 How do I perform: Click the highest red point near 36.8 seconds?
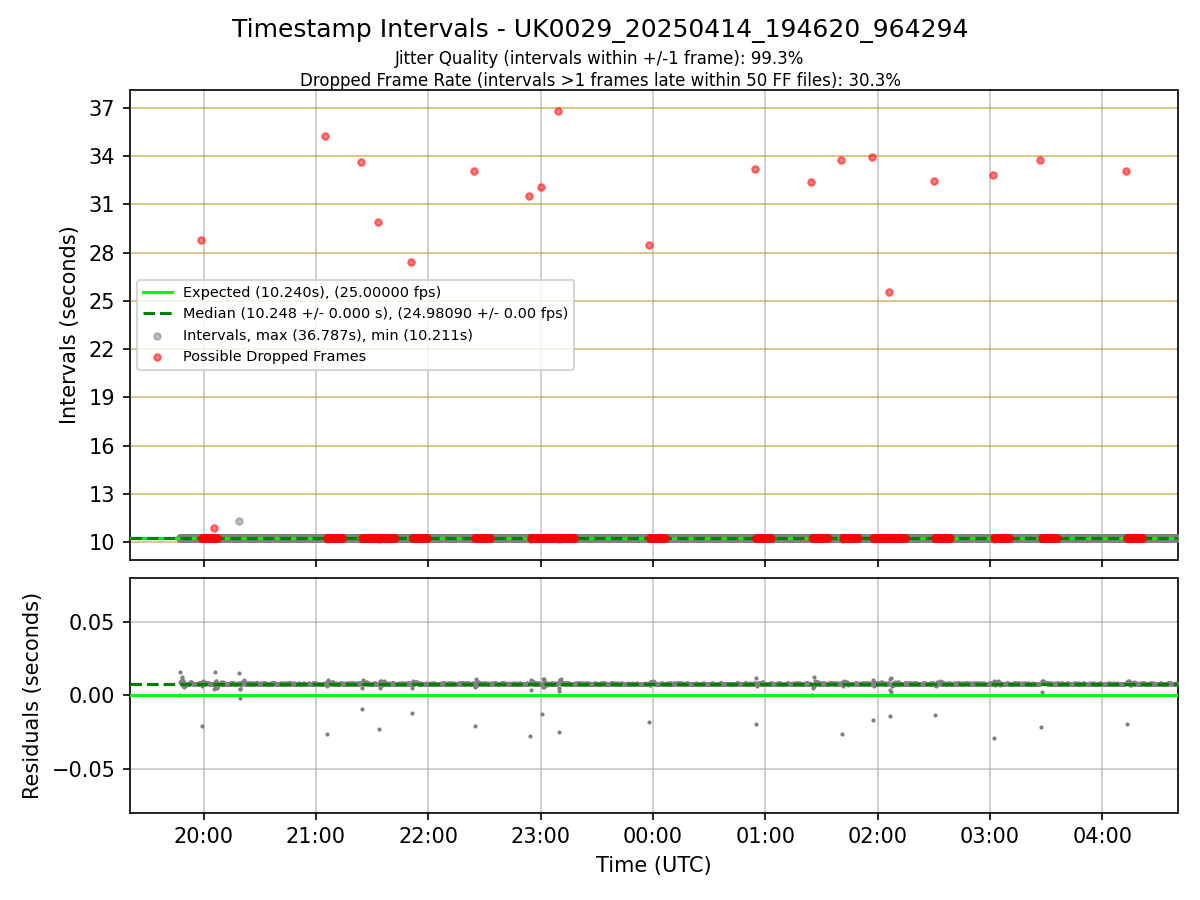tap(558, 111)
